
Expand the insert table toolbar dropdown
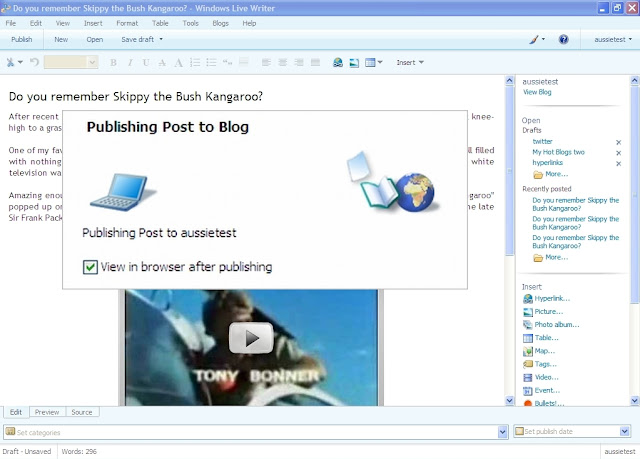click(380, 62)
